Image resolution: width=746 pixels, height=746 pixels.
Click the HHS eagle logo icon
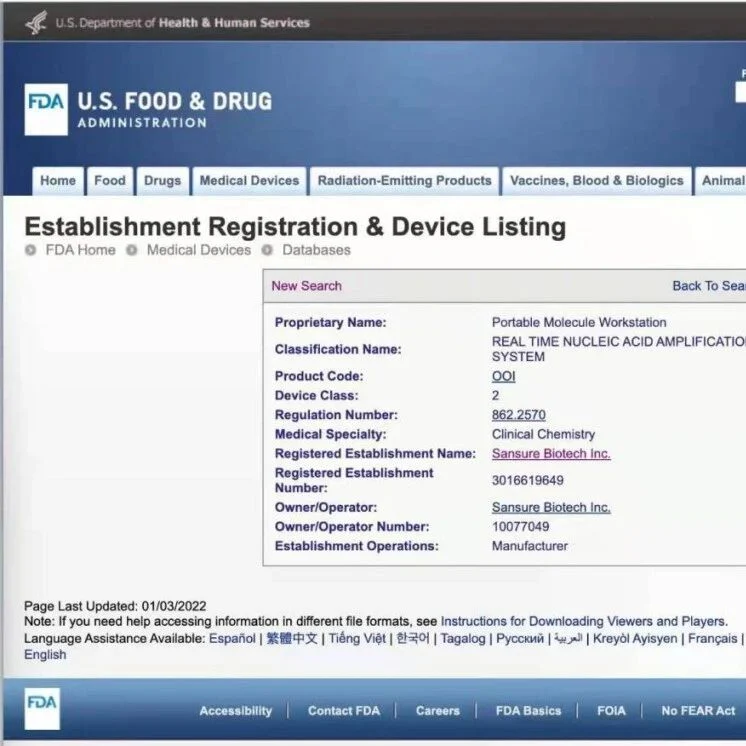pos(36,22)
